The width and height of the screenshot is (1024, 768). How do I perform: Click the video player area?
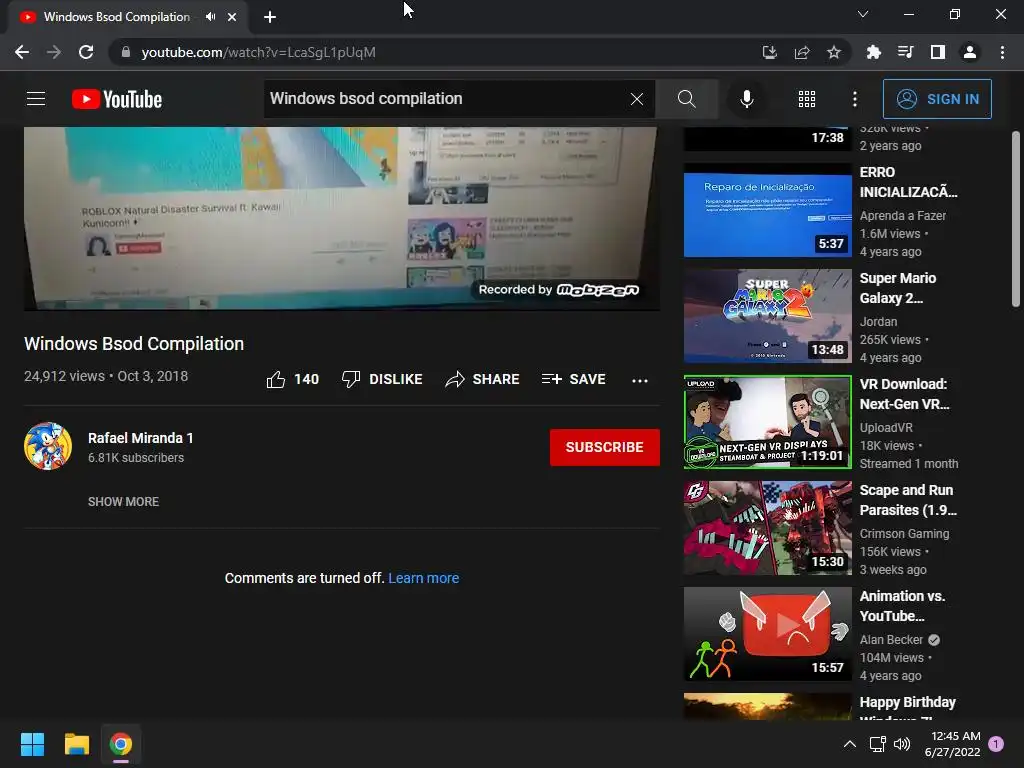342,218
